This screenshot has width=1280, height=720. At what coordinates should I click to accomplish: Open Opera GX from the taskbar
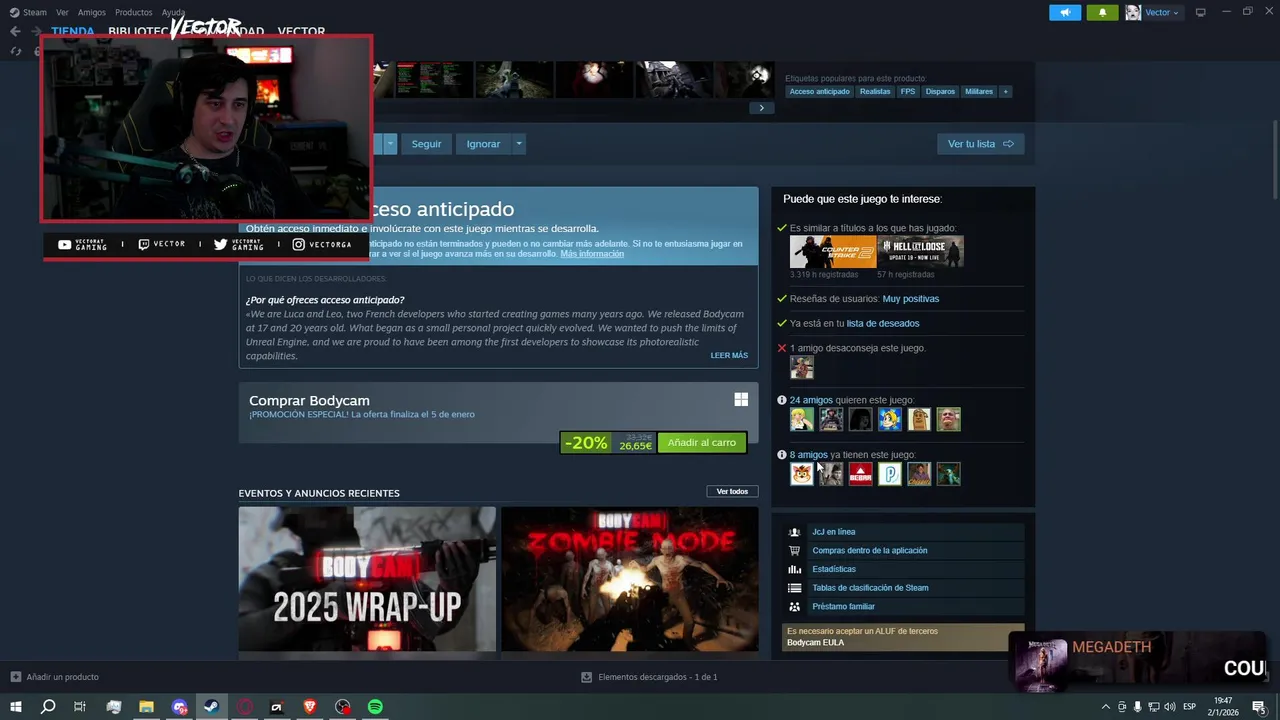pyautogui.click(x=244, y=707)
